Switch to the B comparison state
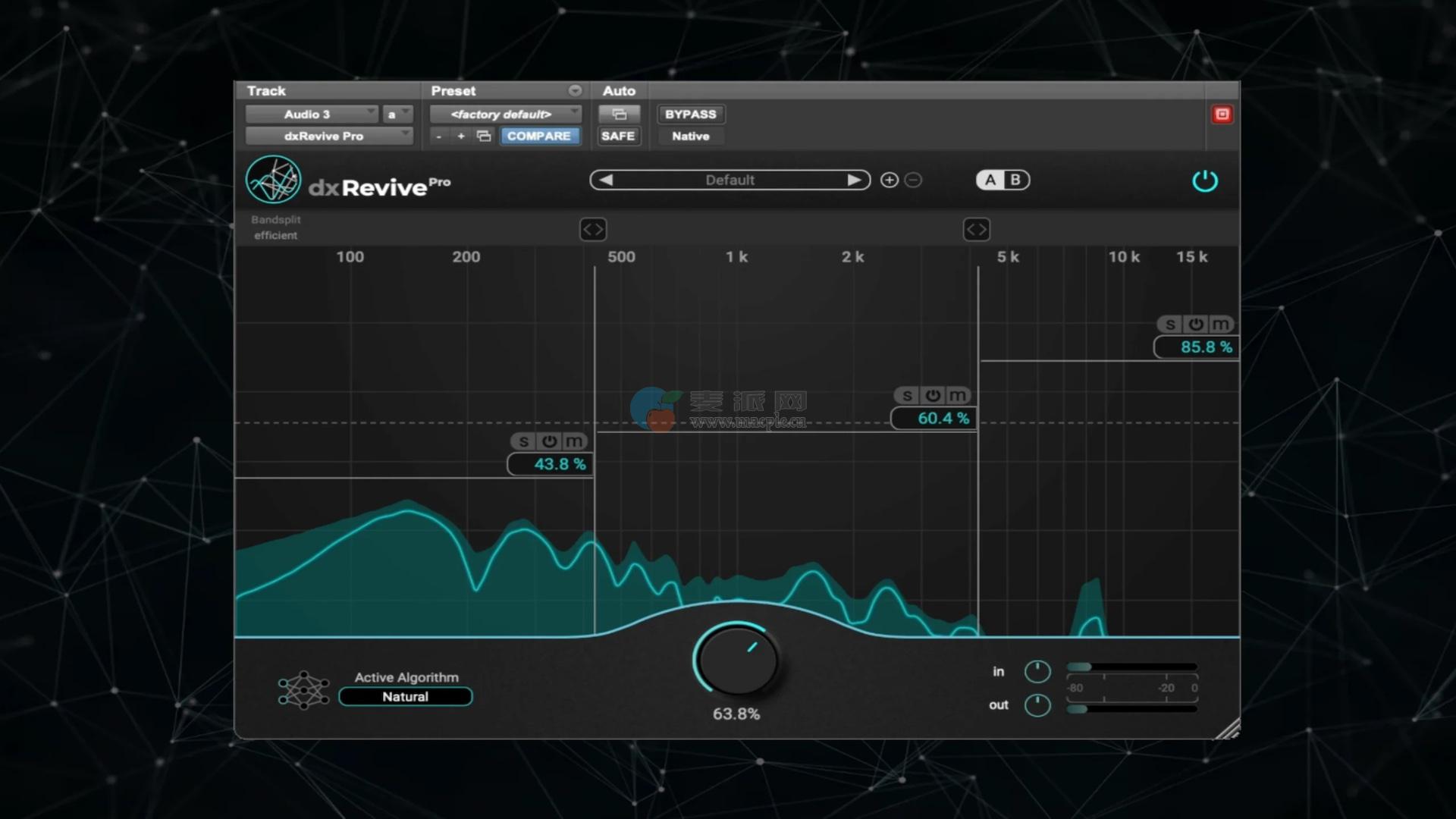Screen dimensions: 1456x819 coord(1015,180)
